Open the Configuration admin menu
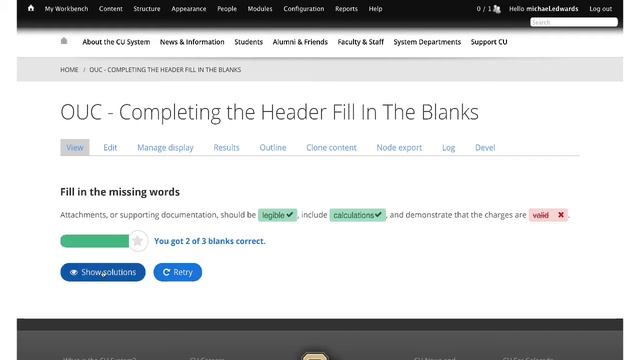 click(304, 9)
